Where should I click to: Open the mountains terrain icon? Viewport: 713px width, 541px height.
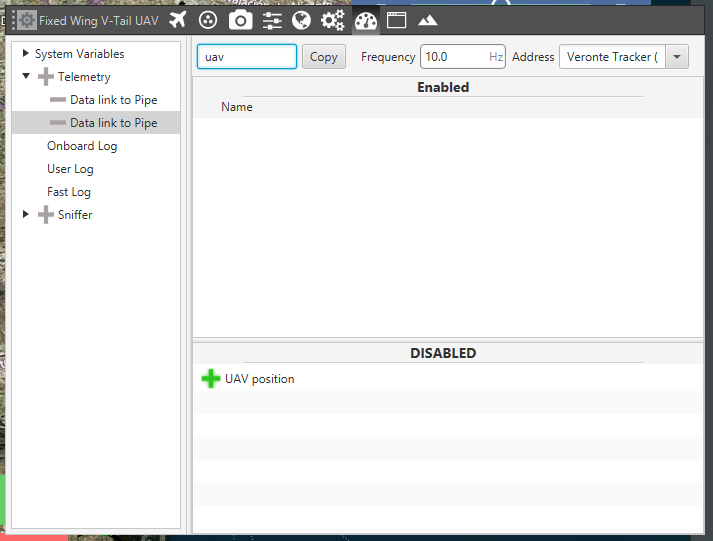point(427,20)
